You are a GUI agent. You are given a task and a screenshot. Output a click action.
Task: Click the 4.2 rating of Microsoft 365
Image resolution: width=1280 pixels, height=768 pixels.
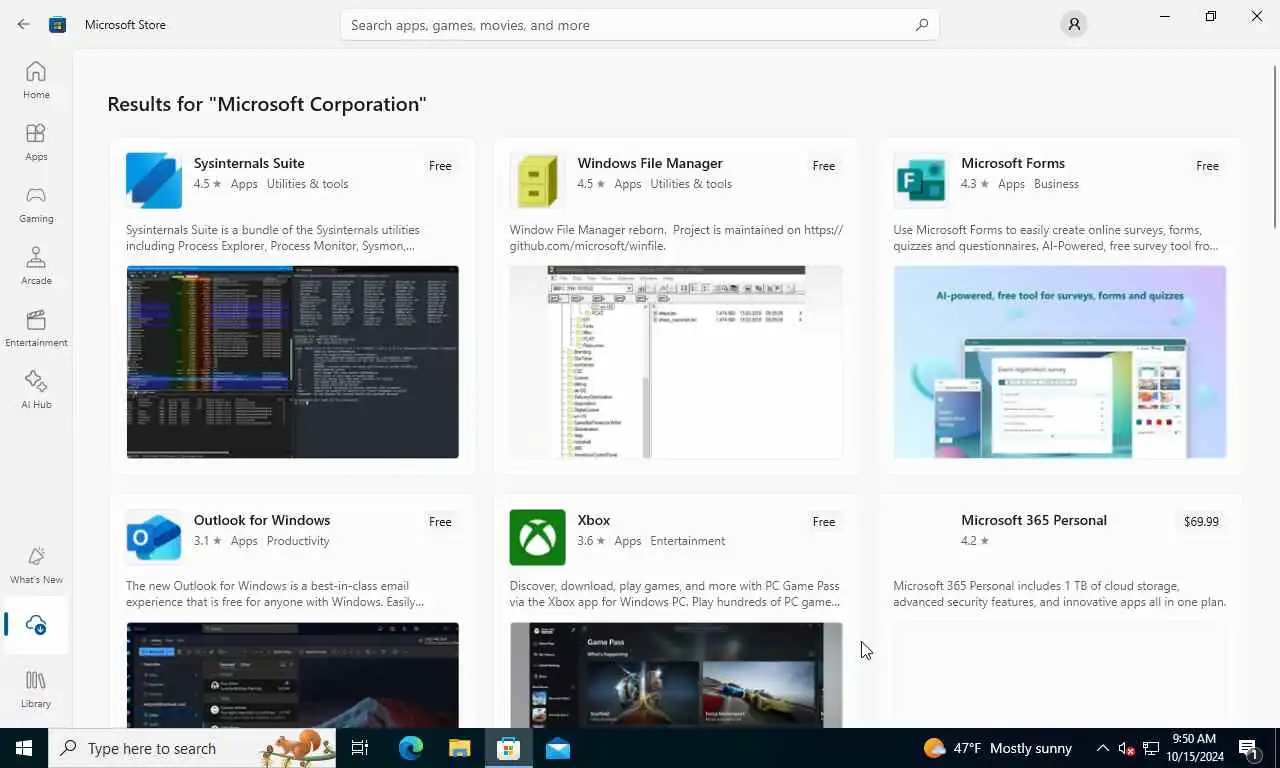[975, 541]
